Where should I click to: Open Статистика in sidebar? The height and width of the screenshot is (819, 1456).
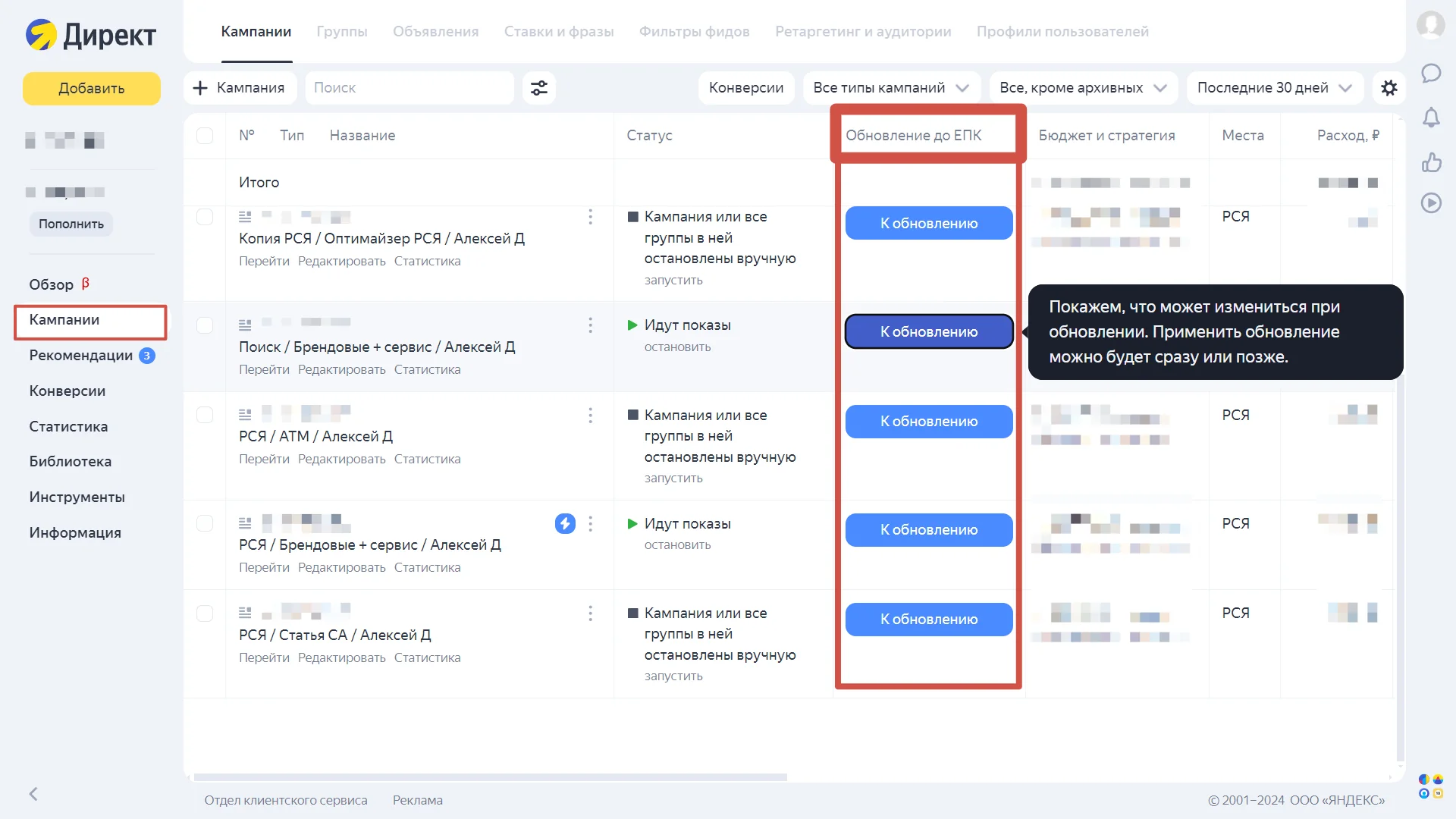[x=68, y=426]
